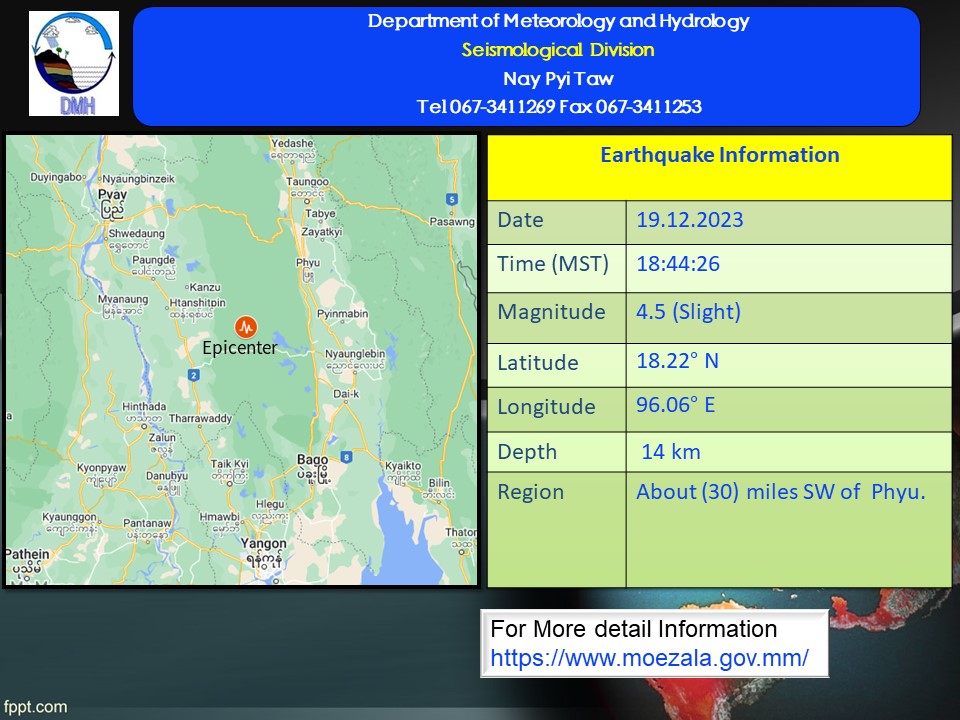
Task: Click Kanzu label on map
Action: pos(205,287)
